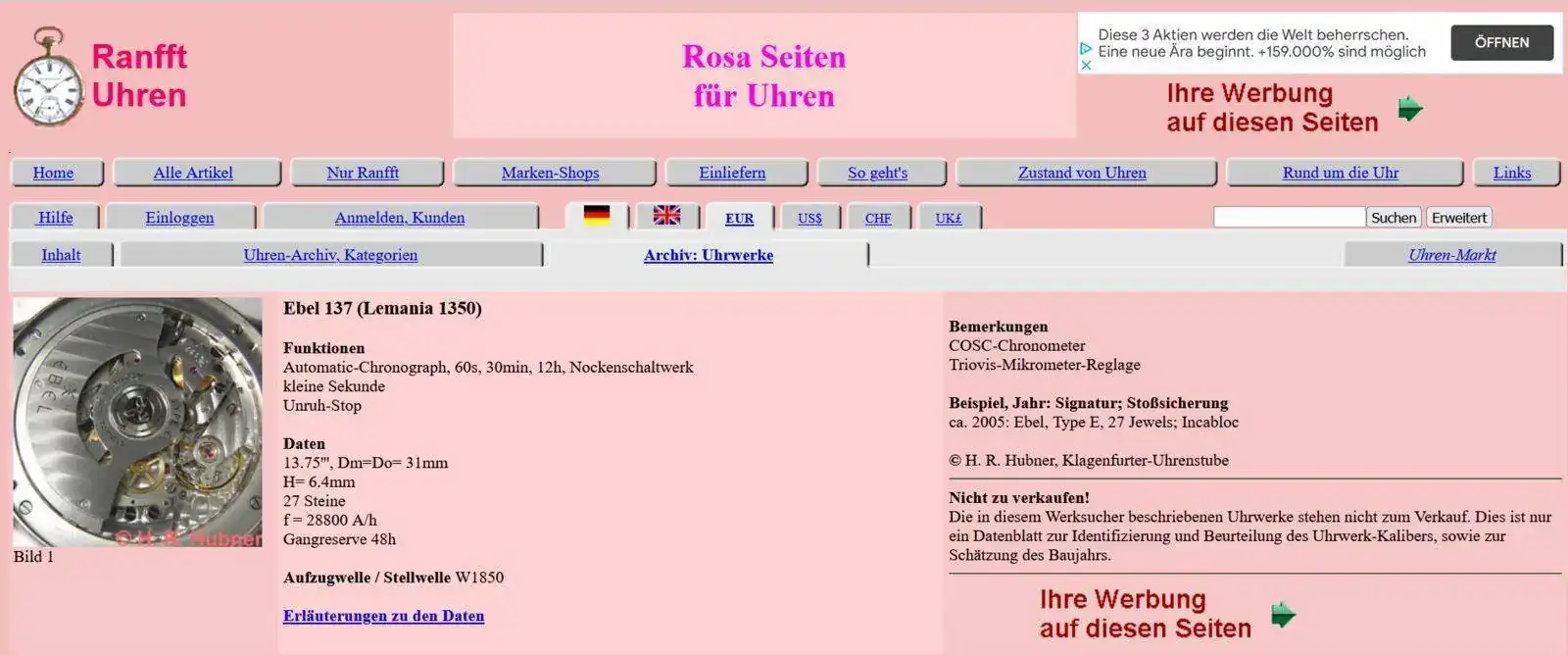Select the German flag language icon
Image resolution: width=1568 pixels, height=655 pixels.
click(x=596, y=216)
